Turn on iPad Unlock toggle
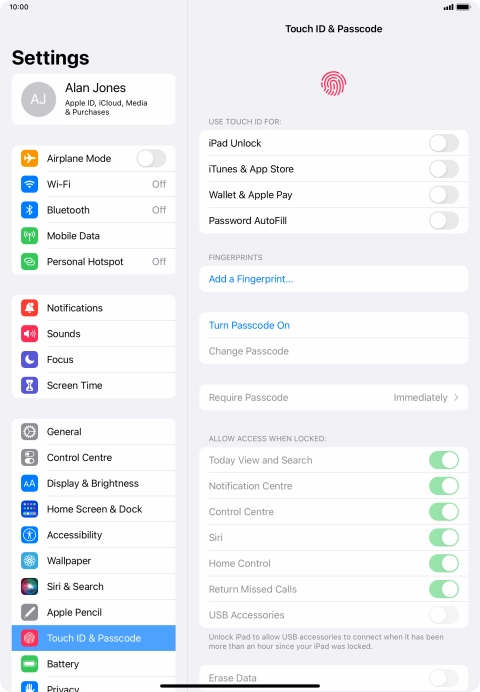The image size is (480, 692). [x=444, y=143]
